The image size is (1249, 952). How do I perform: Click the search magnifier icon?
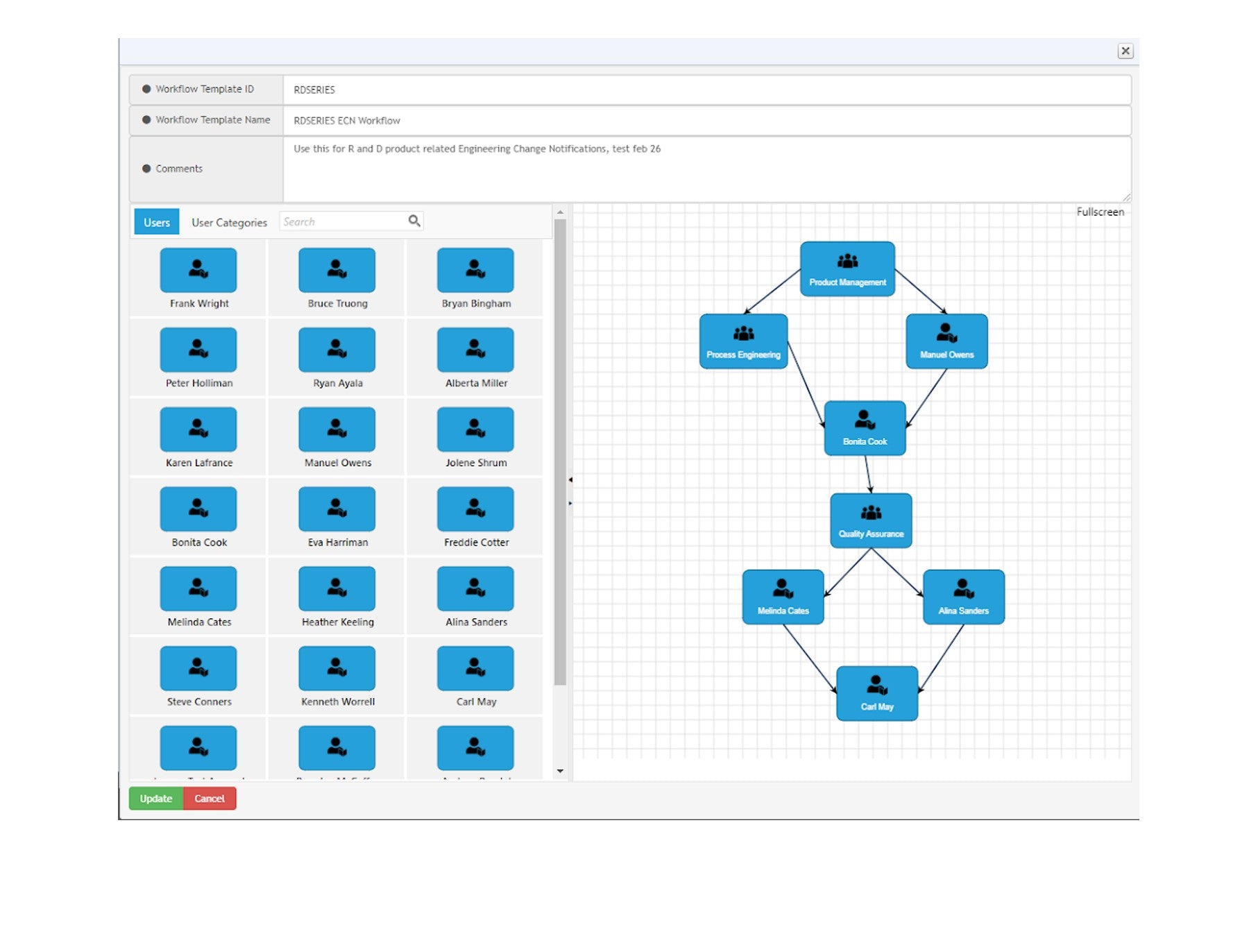click(x=414, y=221)
